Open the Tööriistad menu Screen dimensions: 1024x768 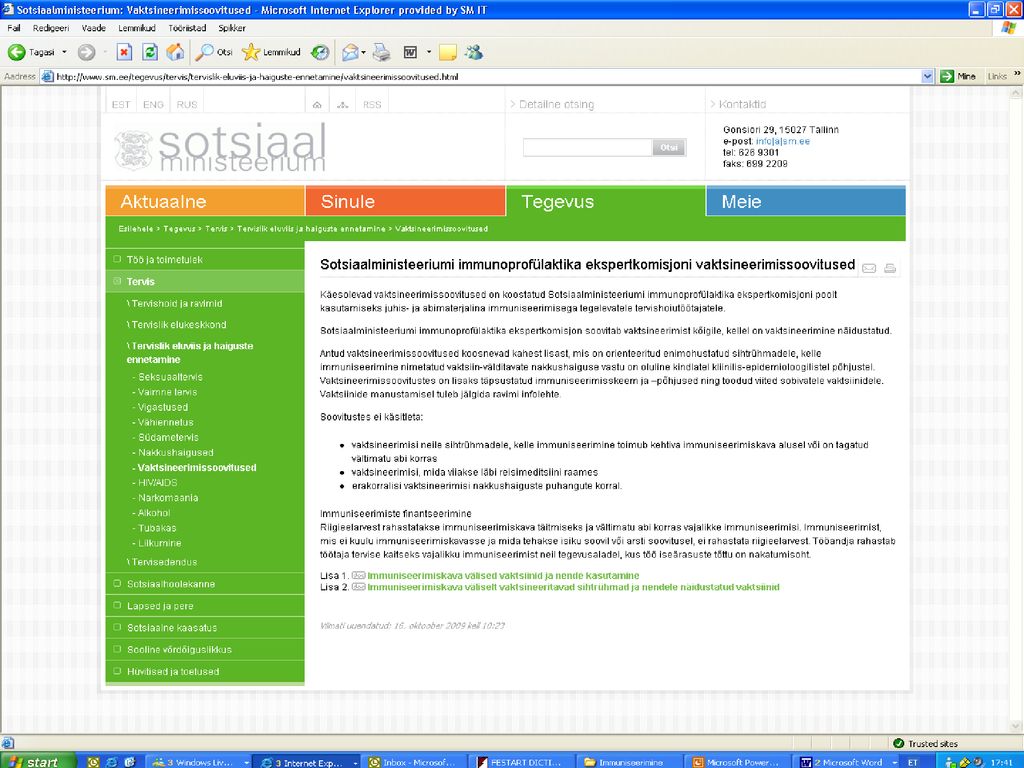point(187,28)
